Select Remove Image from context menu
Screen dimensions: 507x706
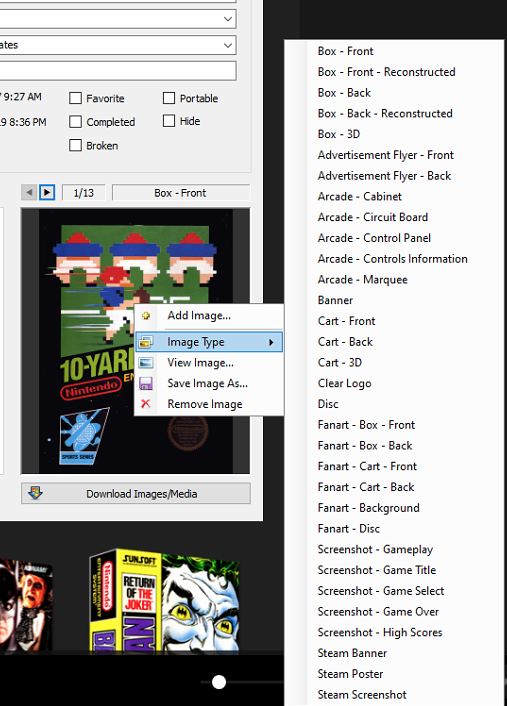[209, 404]
